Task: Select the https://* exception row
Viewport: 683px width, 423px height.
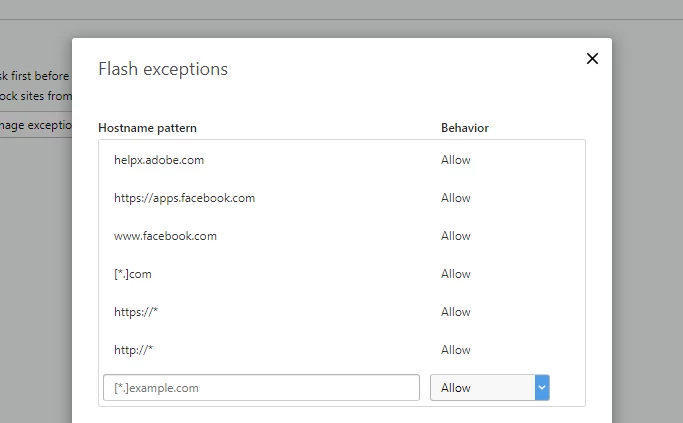Action: (x=342, y=312)
